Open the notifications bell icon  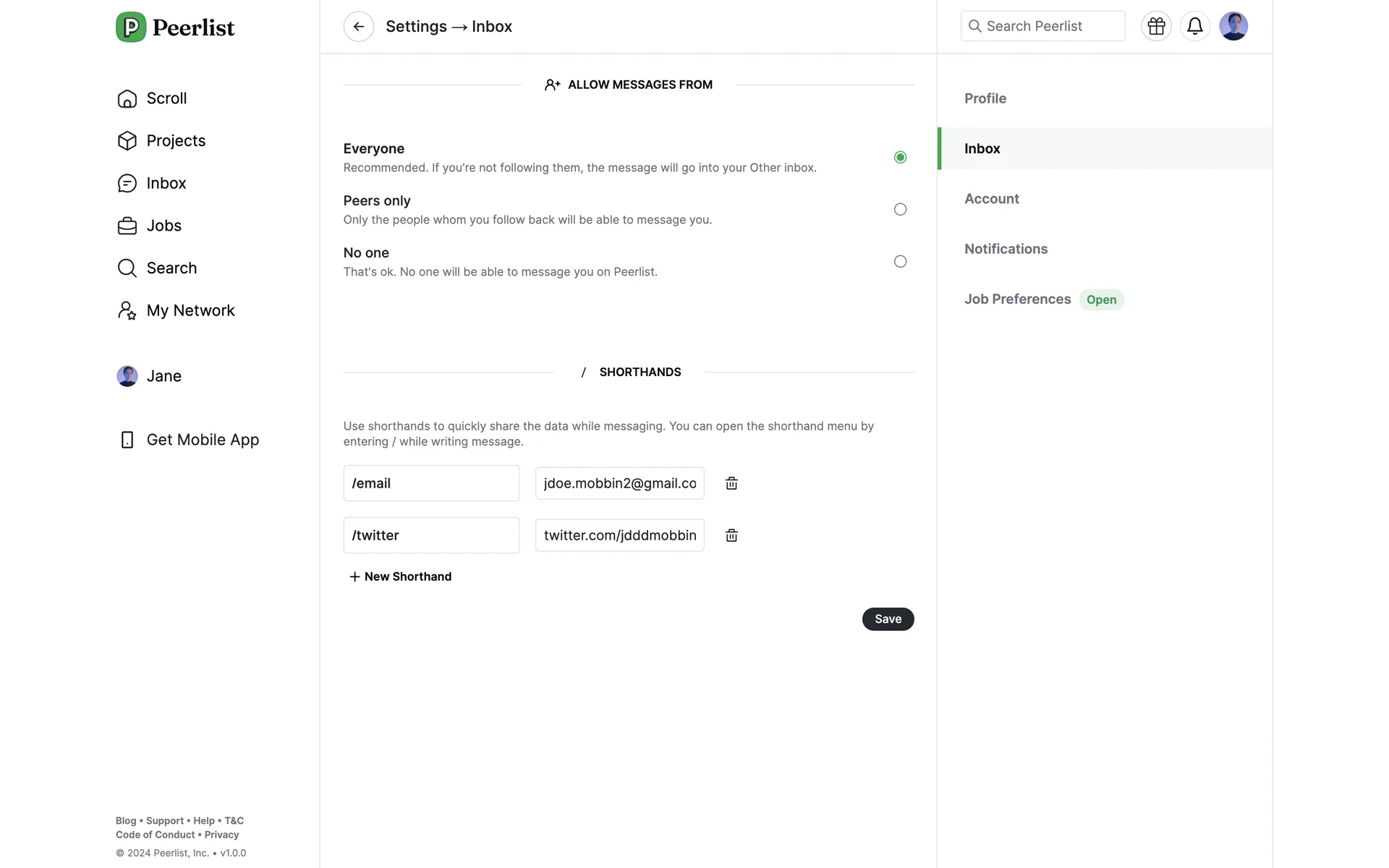pyautogui.click(x=1194, y=27)
